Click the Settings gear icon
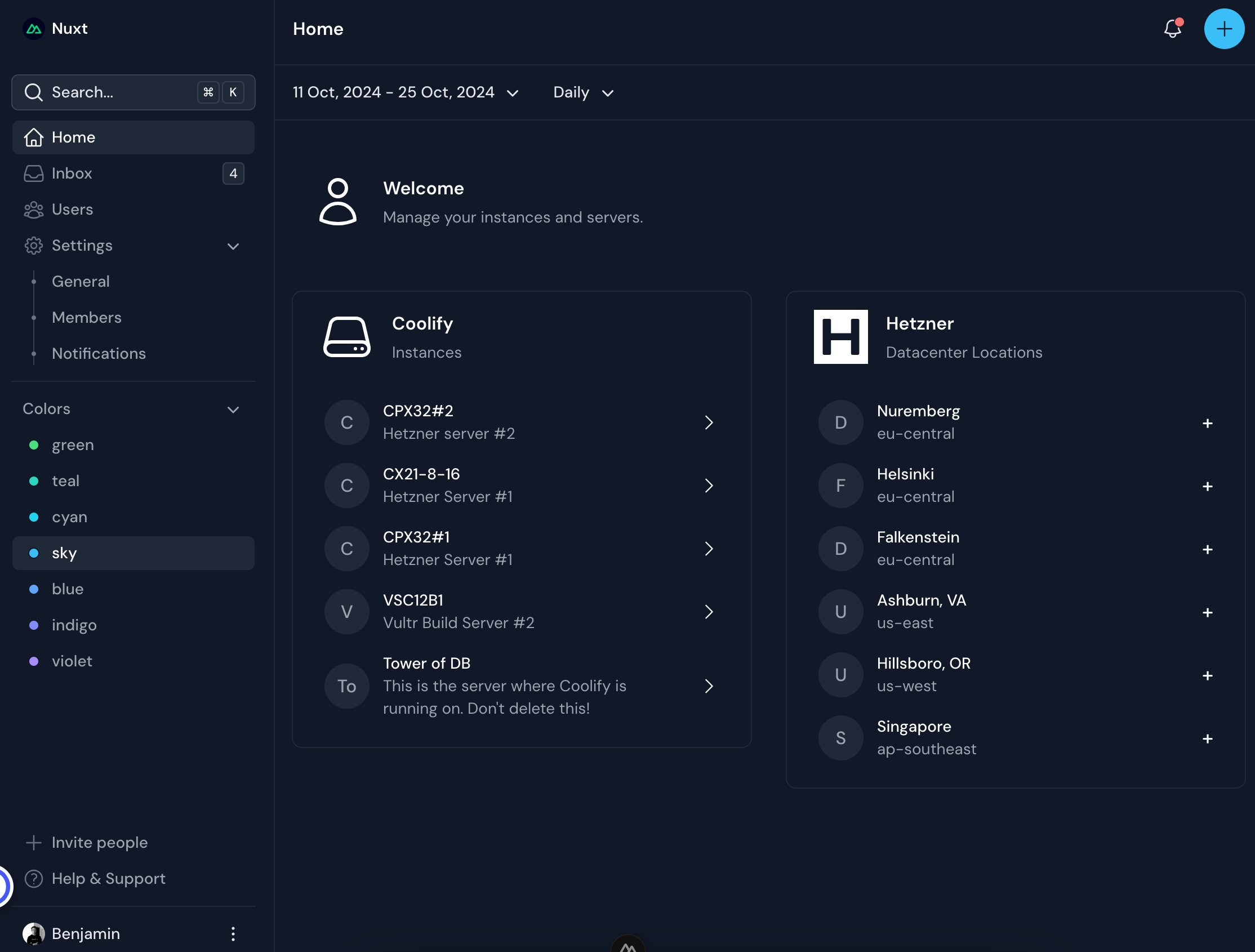The height and width of the screenshot is (952, 1255). [33, 245]
